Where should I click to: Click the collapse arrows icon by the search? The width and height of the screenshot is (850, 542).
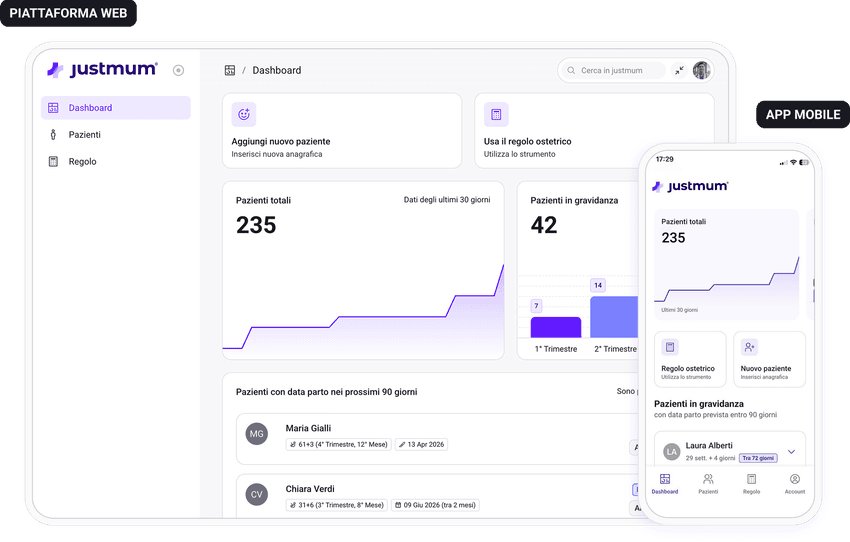pos(679,70)
